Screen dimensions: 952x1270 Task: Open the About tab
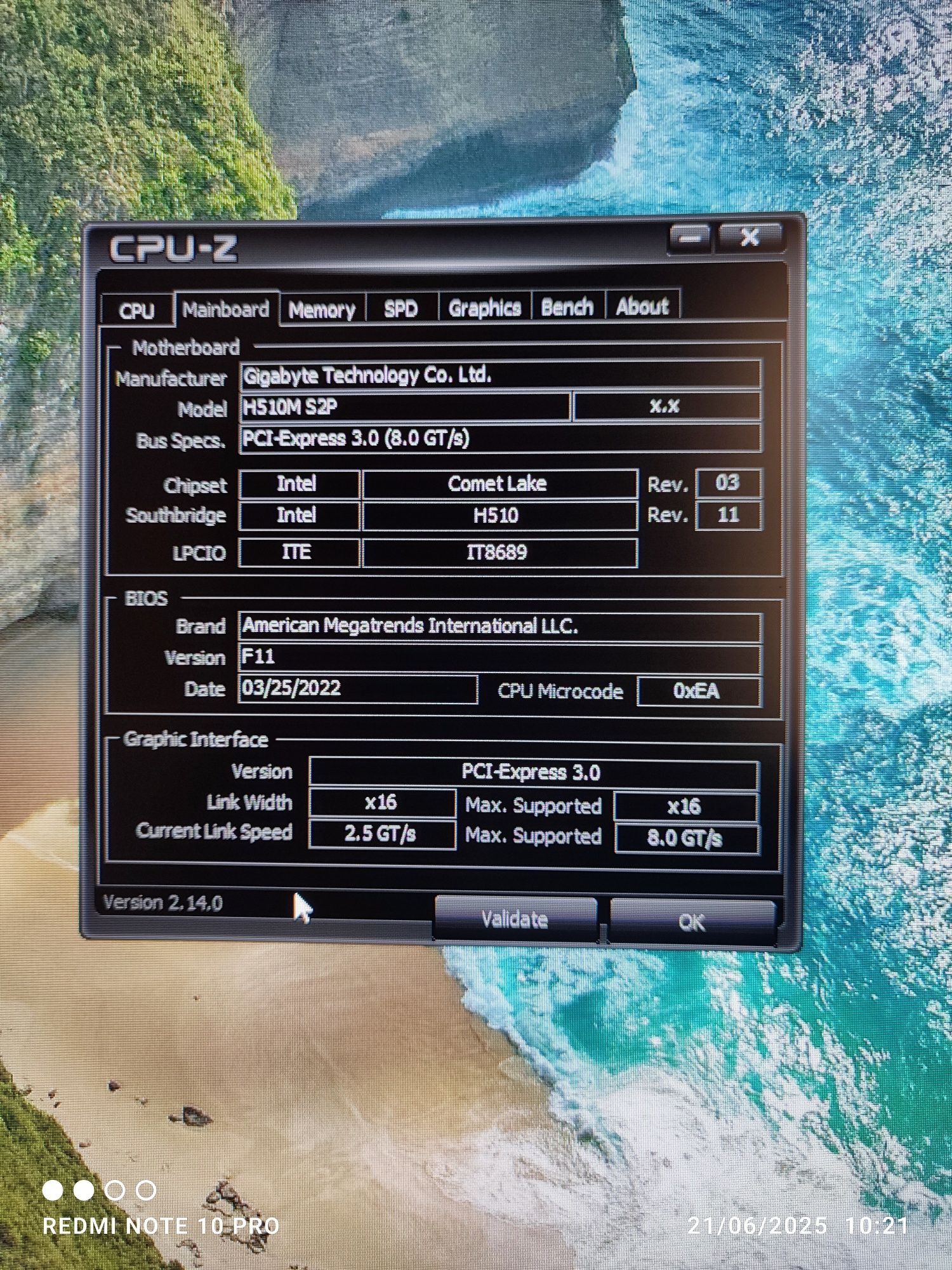click(642, 306)
